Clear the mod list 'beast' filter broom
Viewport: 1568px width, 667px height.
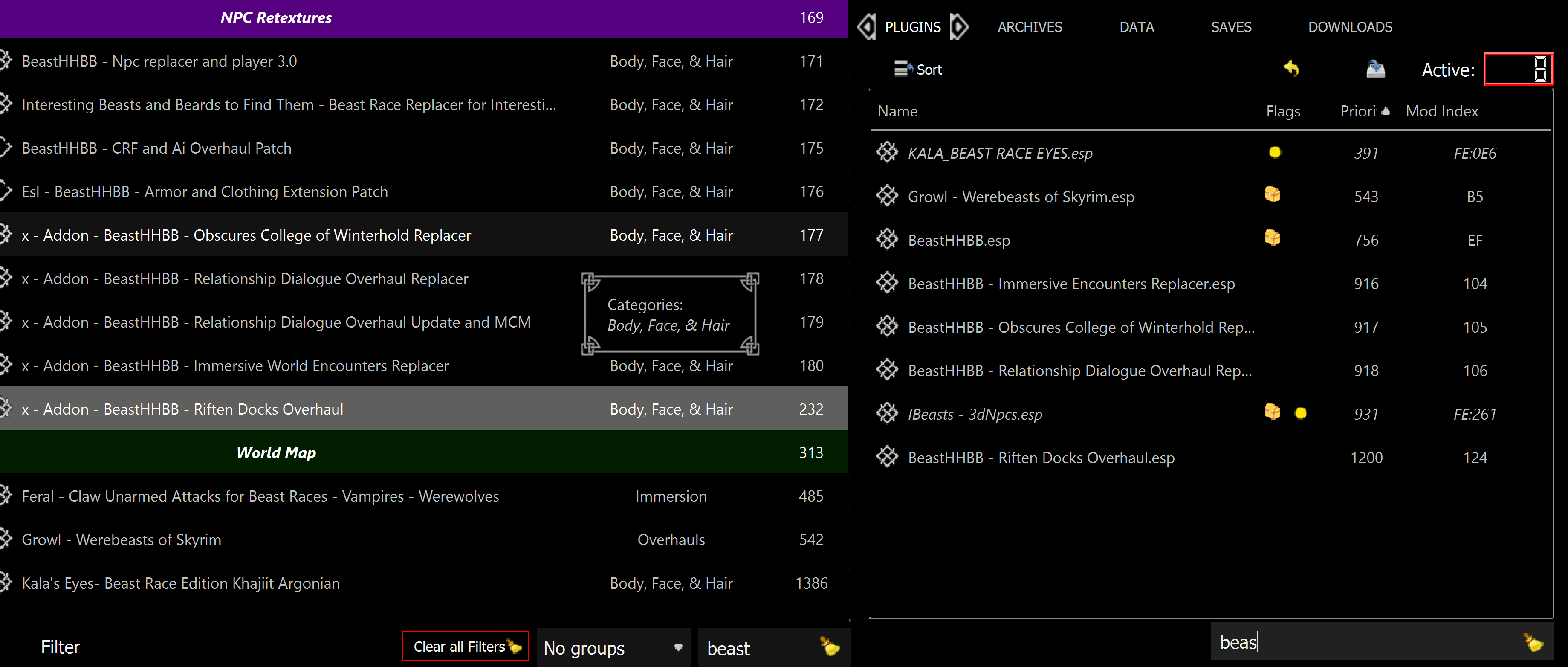(x=830, y=647)
